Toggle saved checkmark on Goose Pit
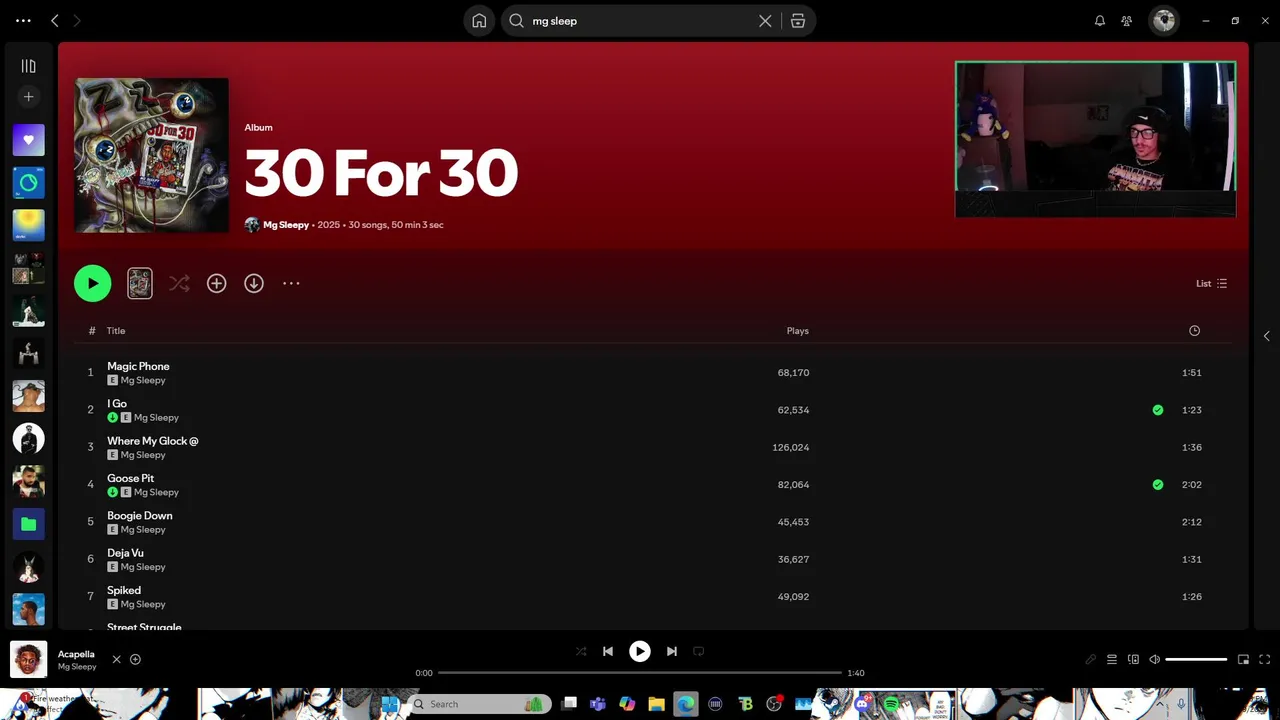 (x=1158, y=485)
